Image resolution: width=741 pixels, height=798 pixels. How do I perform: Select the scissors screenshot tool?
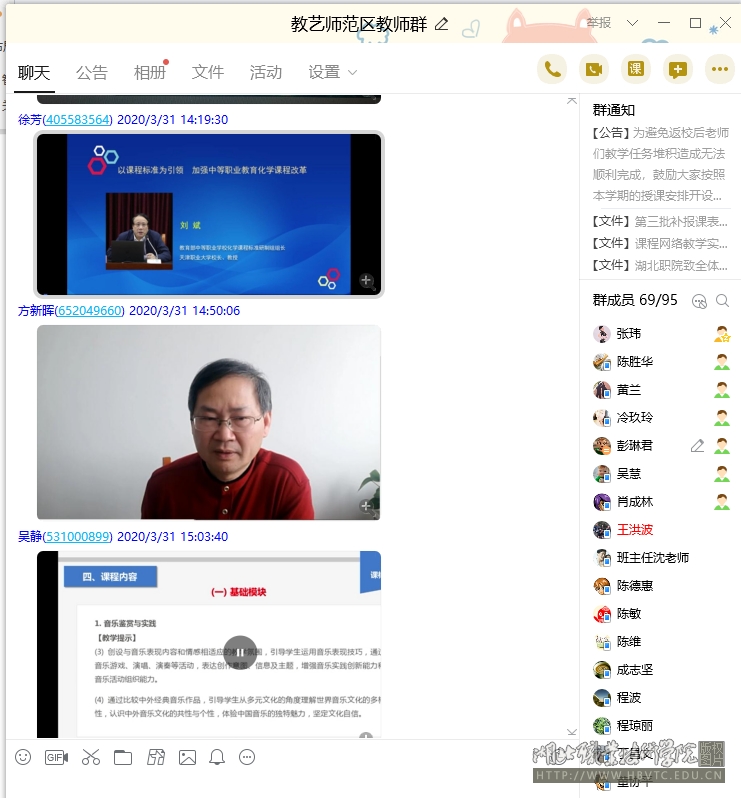pos(91,757)
